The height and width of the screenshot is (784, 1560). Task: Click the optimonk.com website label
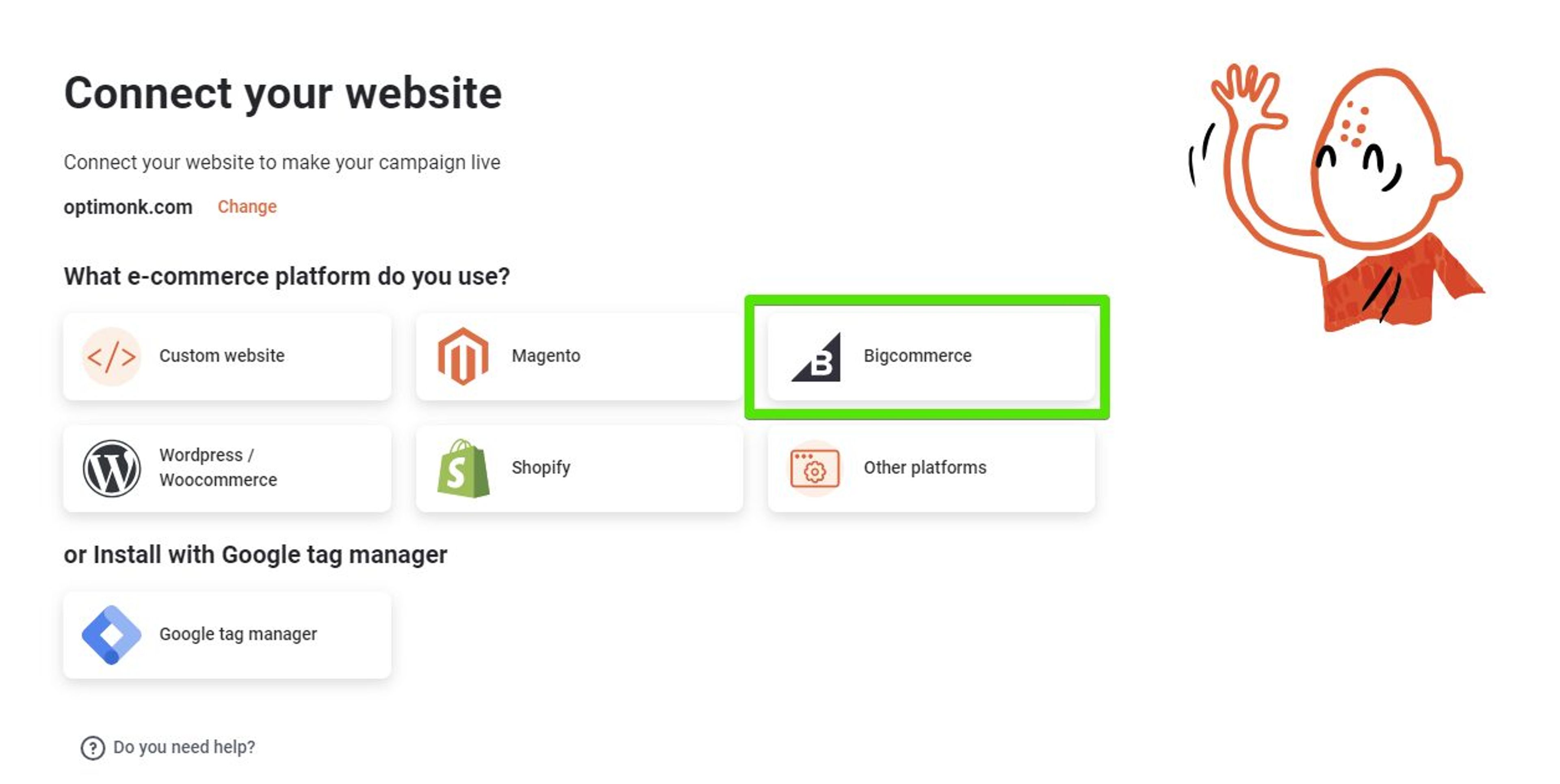[x=128, y=206]
